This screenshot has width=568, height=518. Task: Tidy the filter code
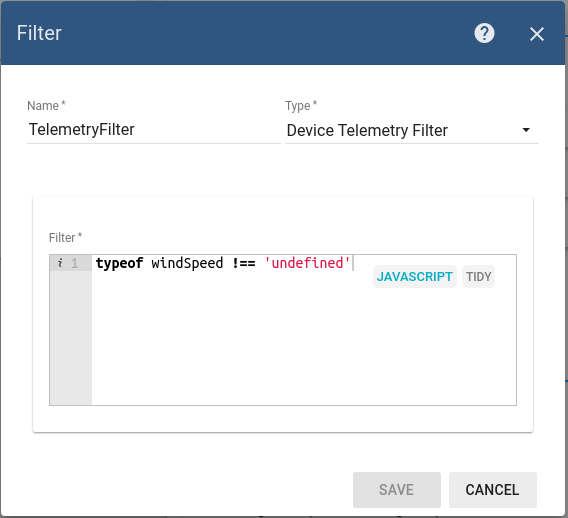click(x=478, y=277)
